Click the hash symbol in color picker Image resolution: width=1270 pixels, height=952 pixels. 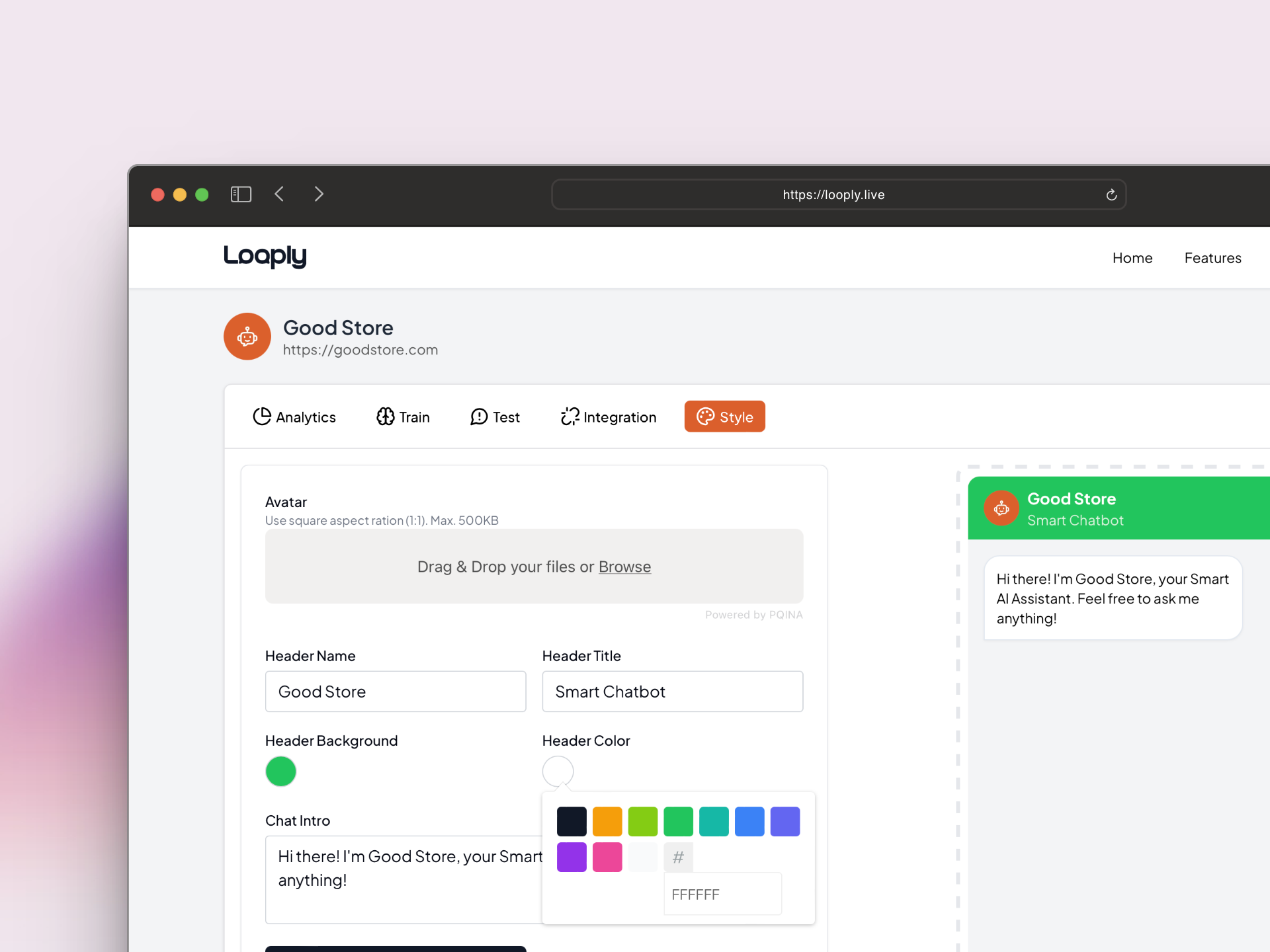[x=678, y=857]
